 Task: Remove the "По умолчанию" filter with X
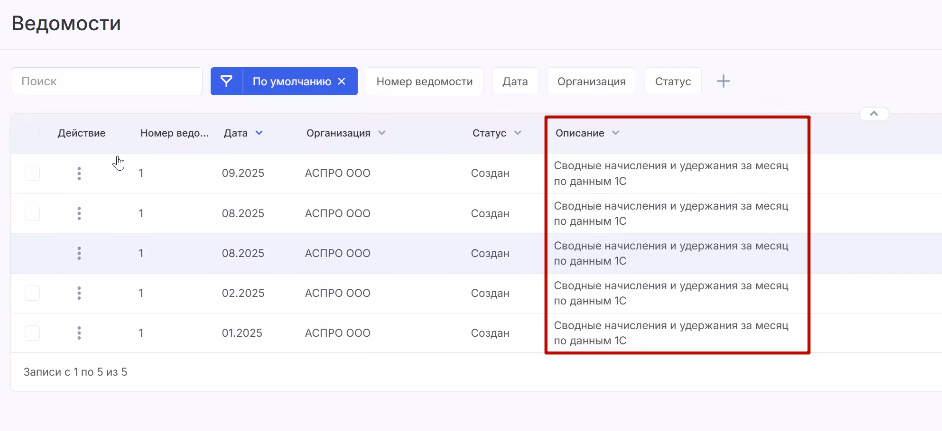(341, 82)
